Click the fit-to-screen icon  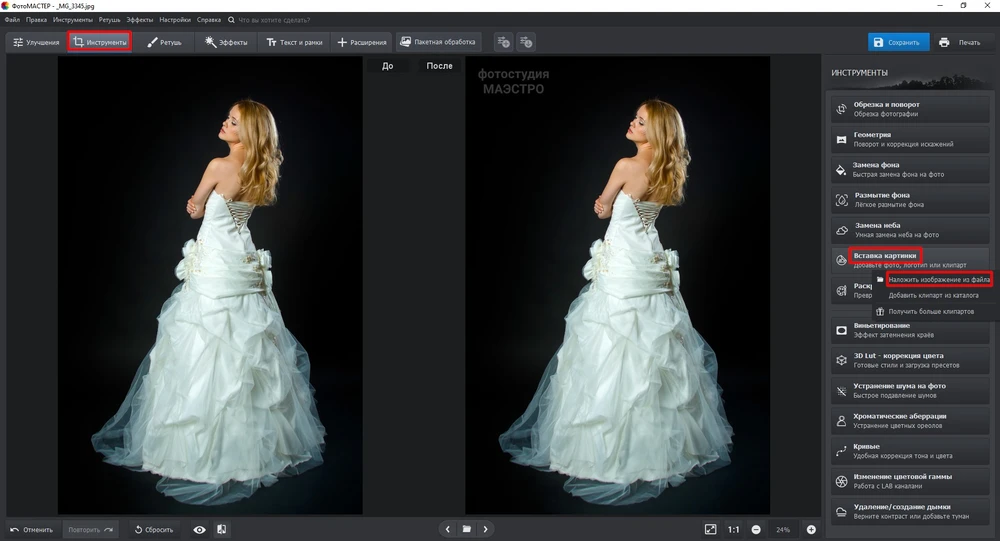coord(710,529)
